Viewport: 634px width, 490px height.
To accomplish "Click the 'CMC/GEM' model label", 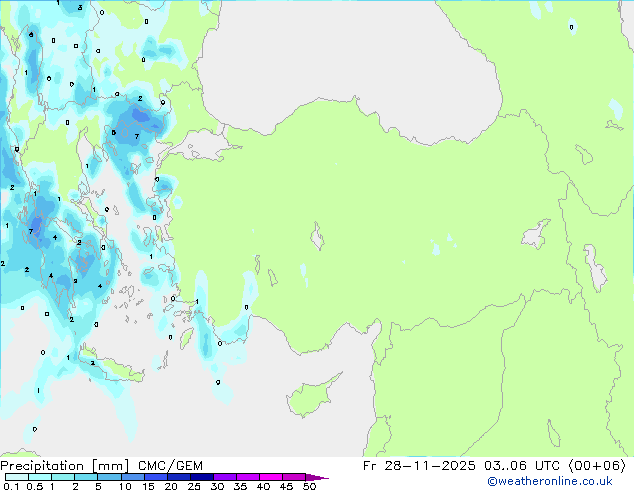I will (170, 466).
